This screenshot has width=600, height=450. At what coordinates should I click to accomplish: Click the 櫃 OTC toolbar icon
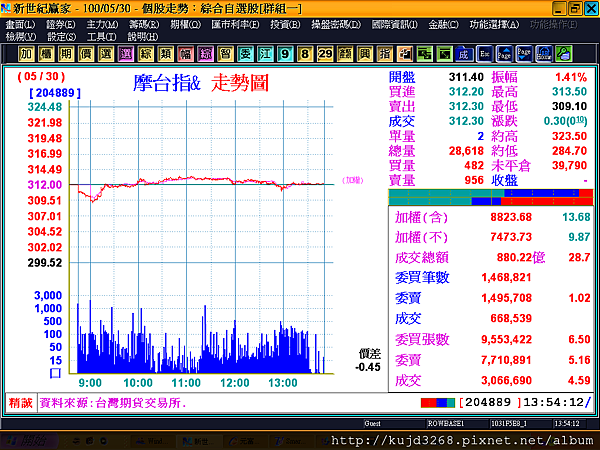tap(46, 54)
